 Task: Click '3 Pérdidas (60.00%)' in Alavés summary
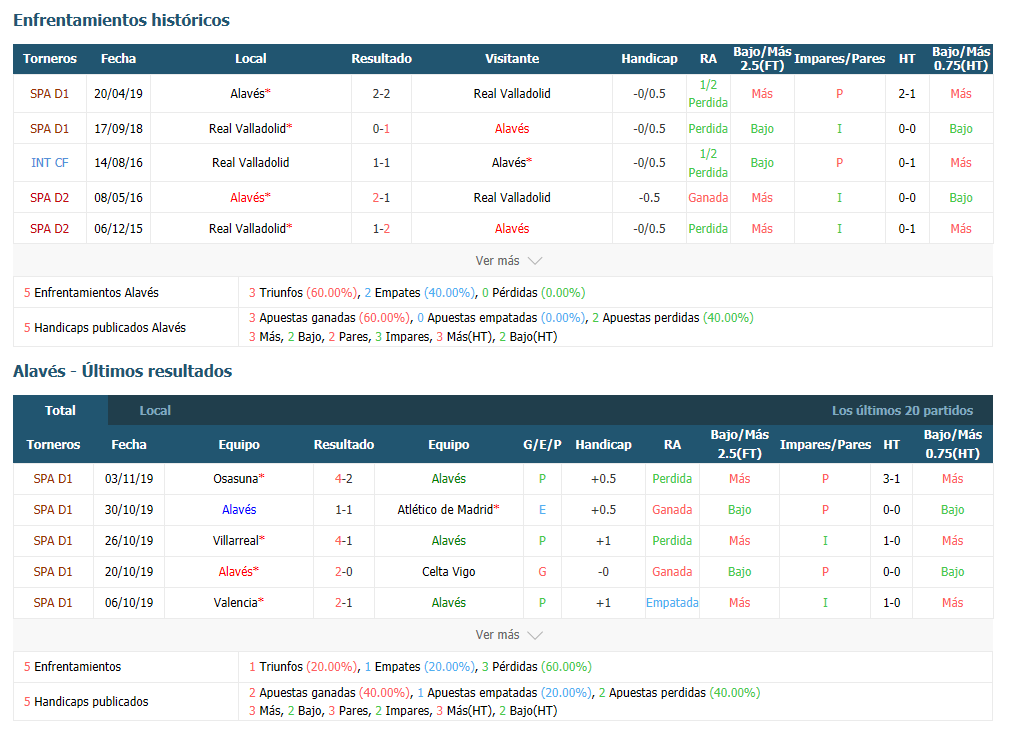pos(537,667)
